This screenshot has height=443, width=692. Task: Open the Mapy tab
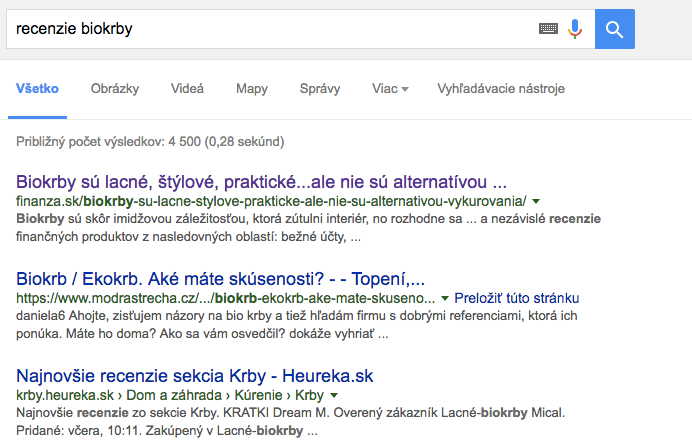click(x=252, y=89)
